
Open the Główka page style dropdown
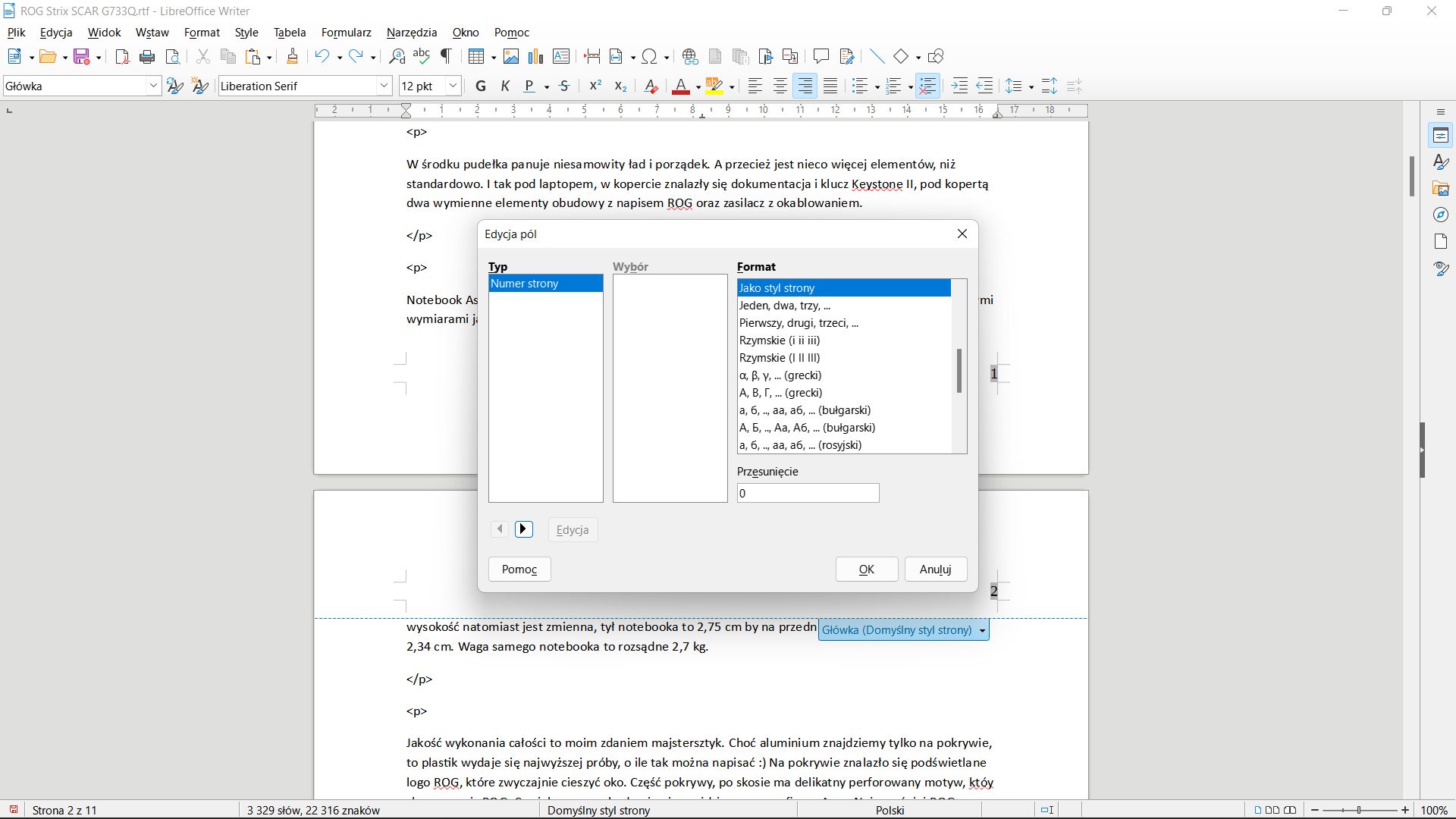[981, 629]
